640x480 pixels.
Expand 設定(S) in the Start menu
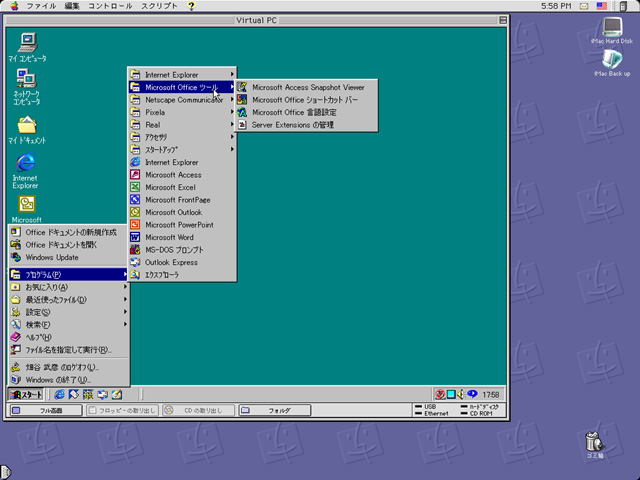[69, 312]
